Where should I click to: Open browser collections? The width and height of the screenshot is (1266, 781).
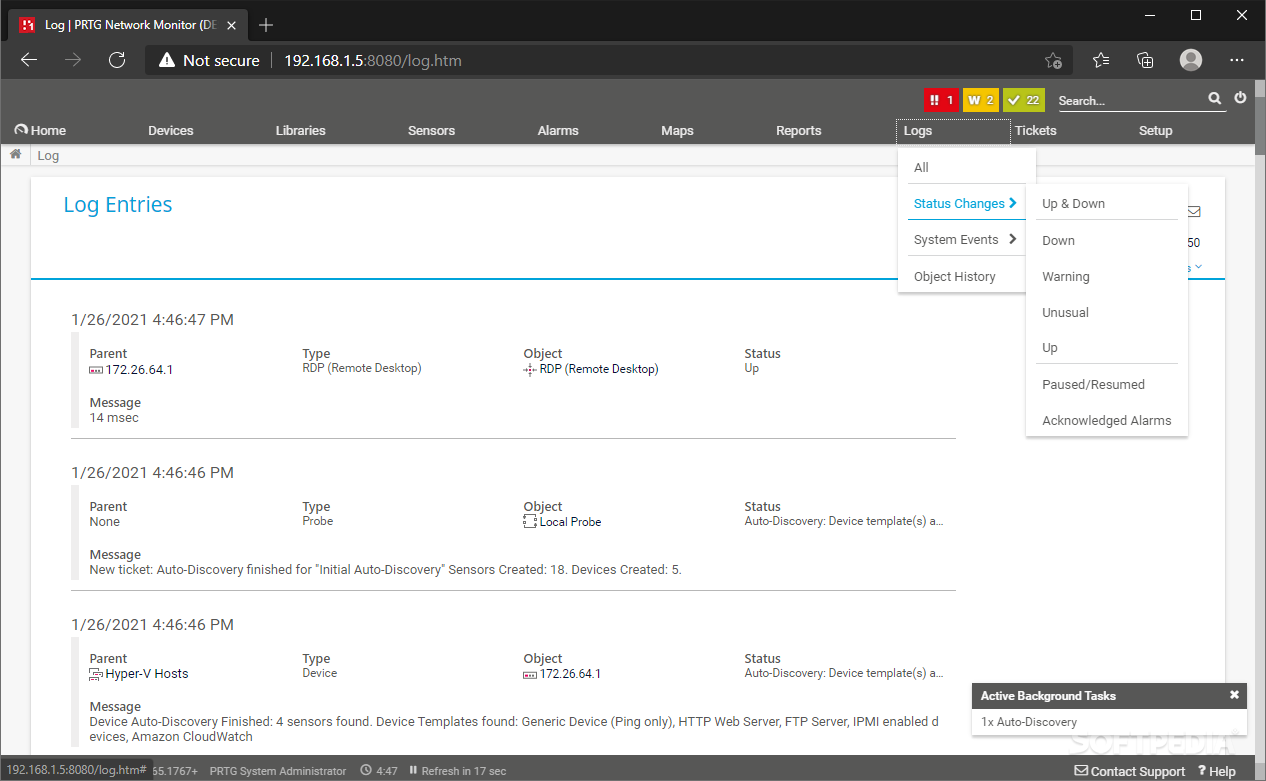pos(1146,60)
